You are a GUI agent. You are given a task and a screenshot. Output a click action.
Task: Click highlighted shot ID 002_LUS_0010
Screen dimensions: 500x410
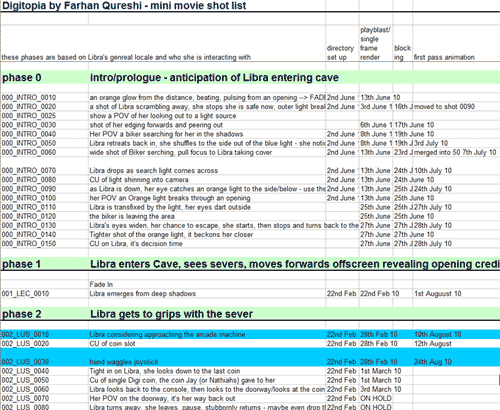(25, 334)
